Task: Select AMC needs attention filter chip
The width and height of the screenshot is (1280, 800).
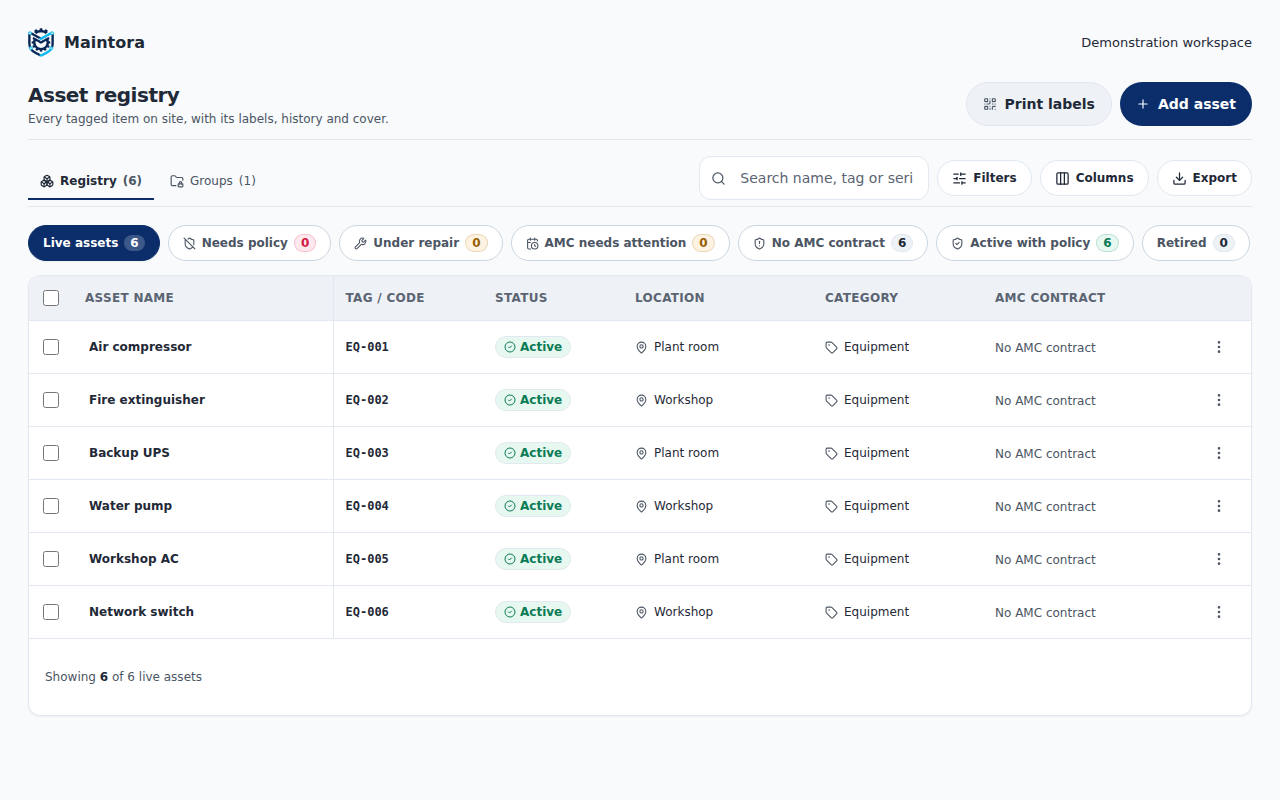Action: (x=620, y=243)
